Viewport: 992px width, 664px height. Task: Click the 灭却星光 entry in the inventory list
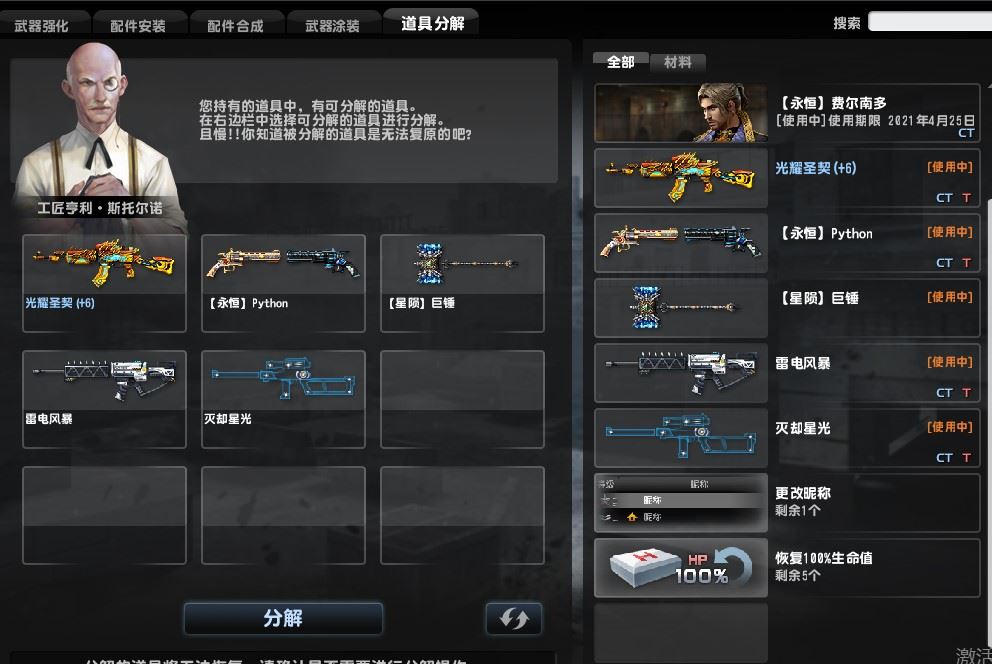[x=787, y=438]
